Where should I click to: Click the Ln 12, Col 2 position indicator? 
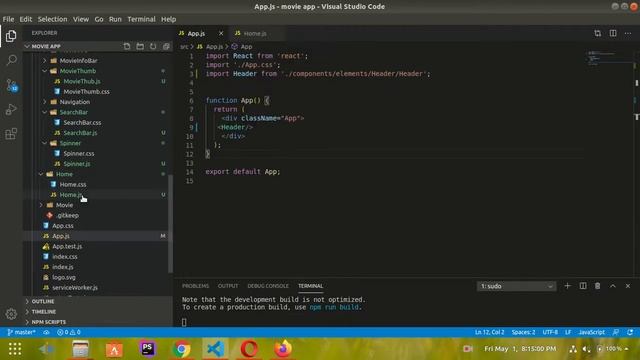pos(489,332)
